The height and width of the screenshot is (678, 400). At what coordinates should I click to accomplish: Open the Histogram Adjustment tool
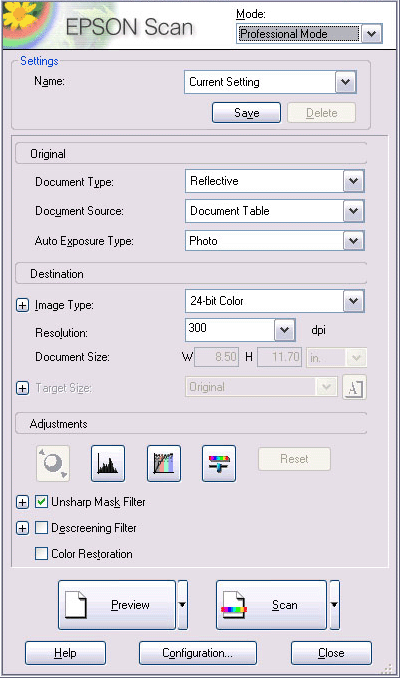coord(108,463)
